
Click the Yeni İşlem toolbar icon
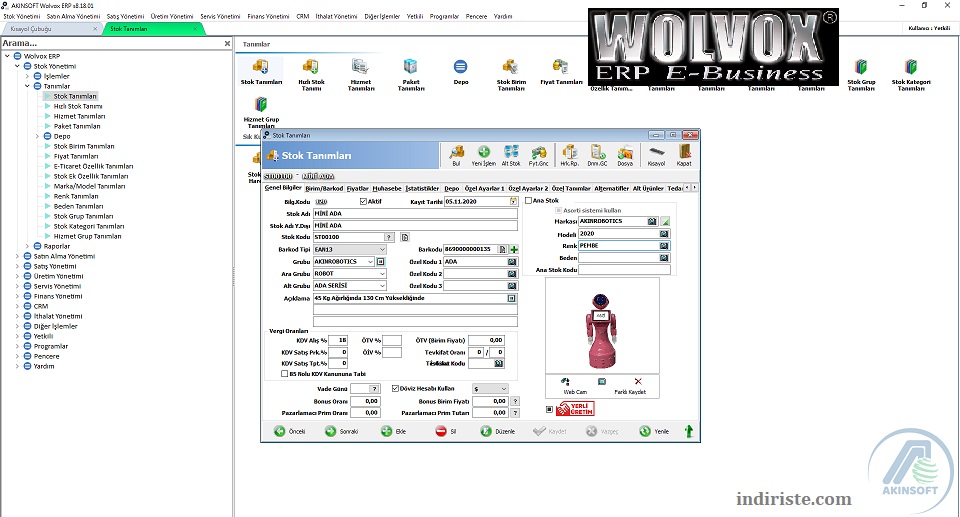coord(484,156)
